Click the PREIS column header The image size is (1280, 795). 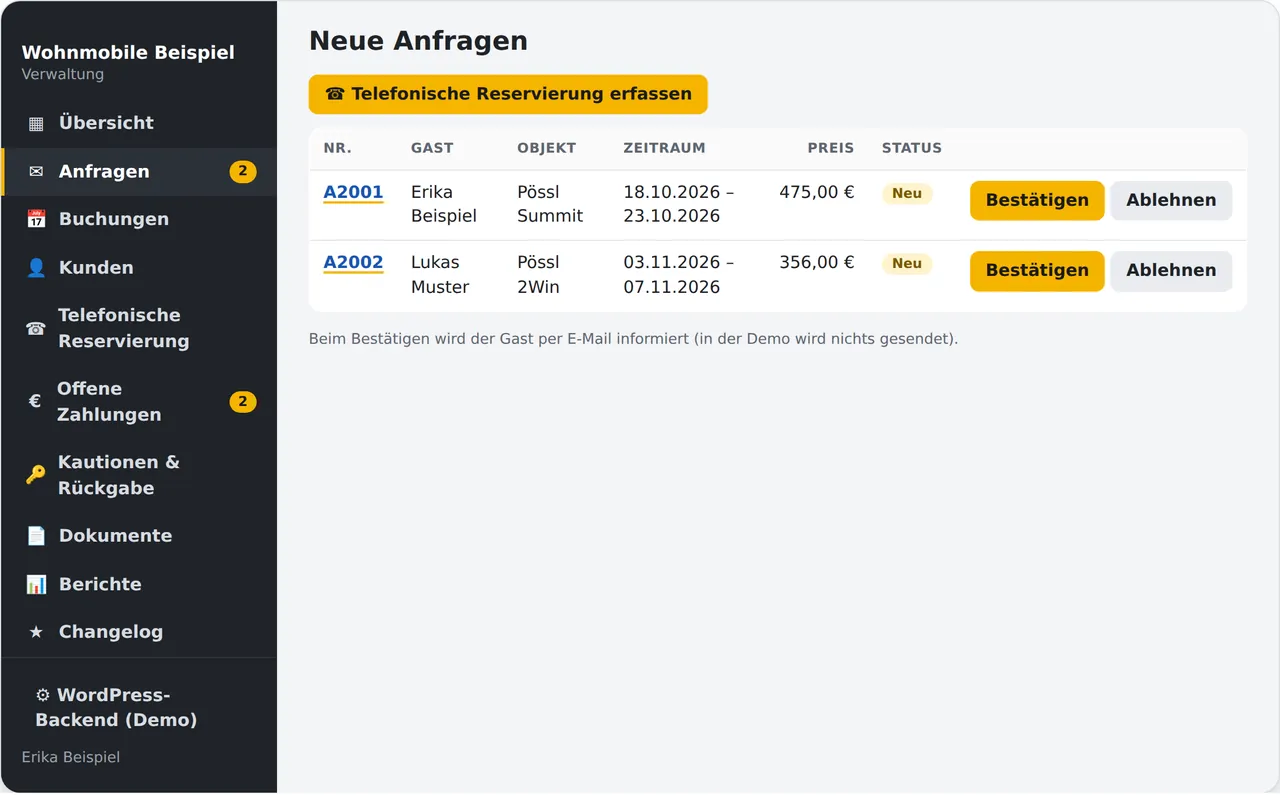coord(831,148)
